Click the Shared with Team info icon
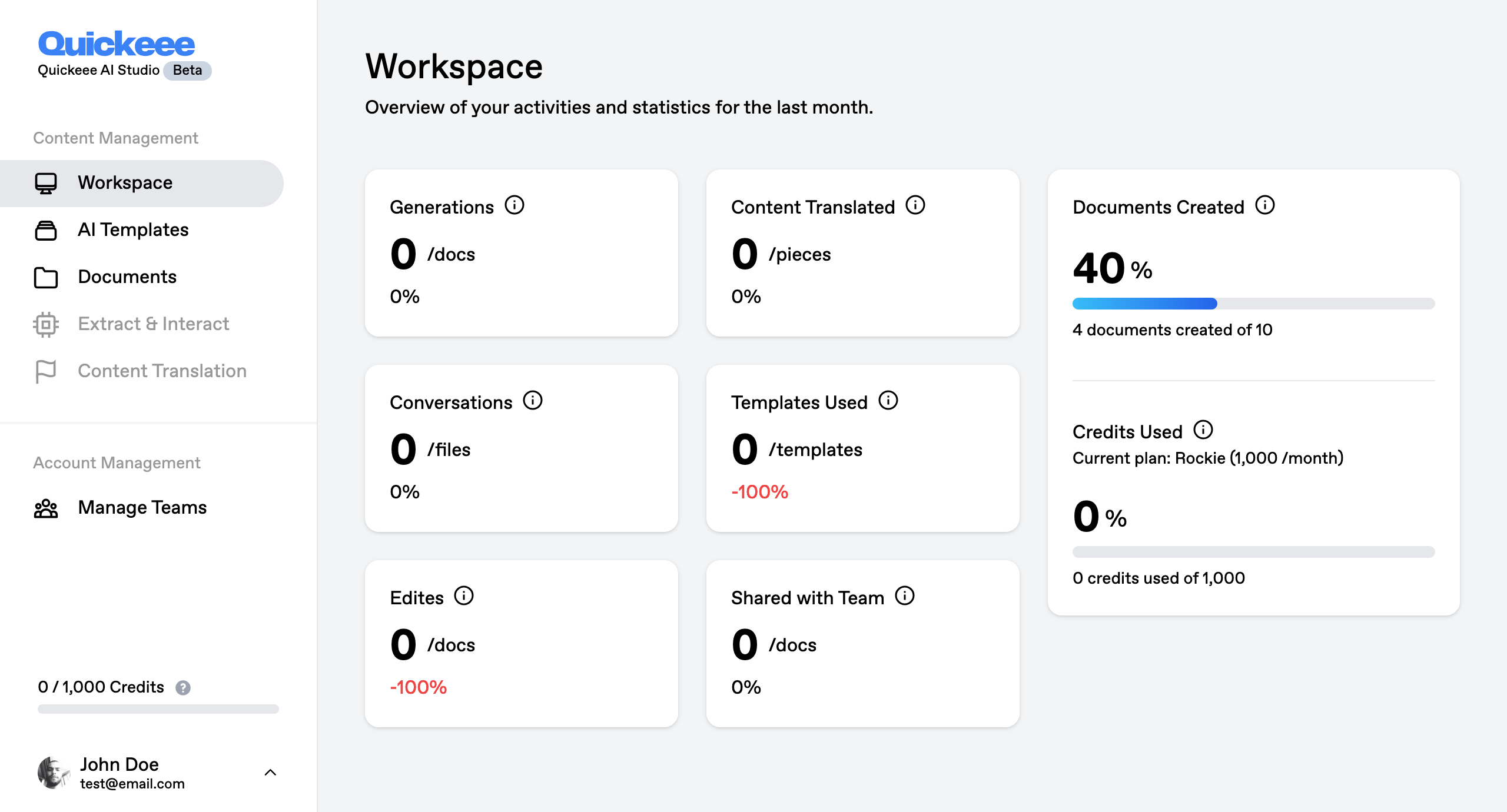 (x=904, y=596)
